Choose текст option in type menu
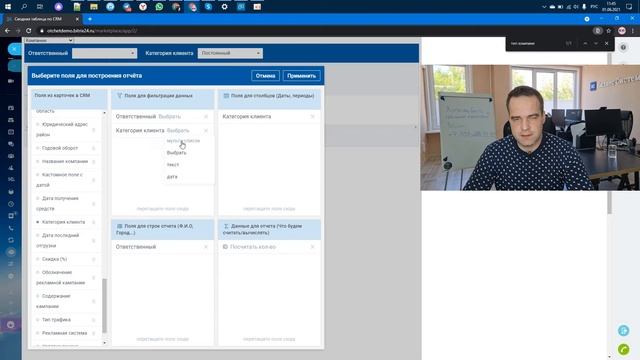640x360 pixels. pyautogui.click(x=173, y=164)
